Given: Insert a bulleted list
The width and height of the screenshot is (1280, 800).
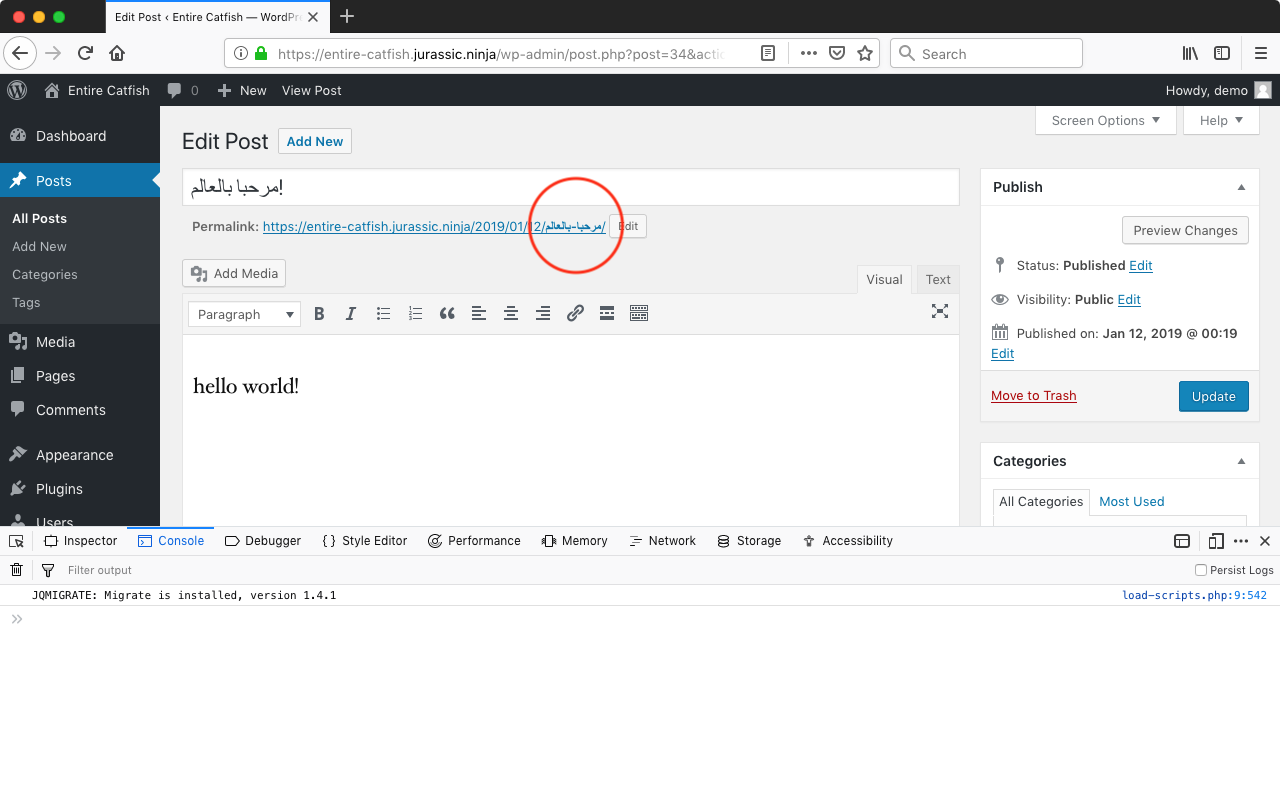Looking at the screenshot, I should (x=383, y=313).
